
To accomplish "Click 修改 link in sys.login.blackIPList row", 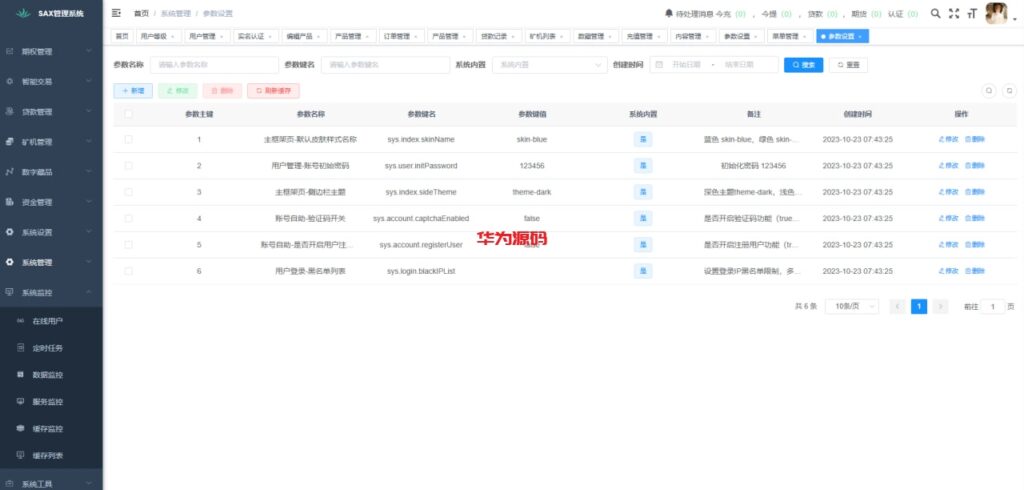I will coord(948,270).
